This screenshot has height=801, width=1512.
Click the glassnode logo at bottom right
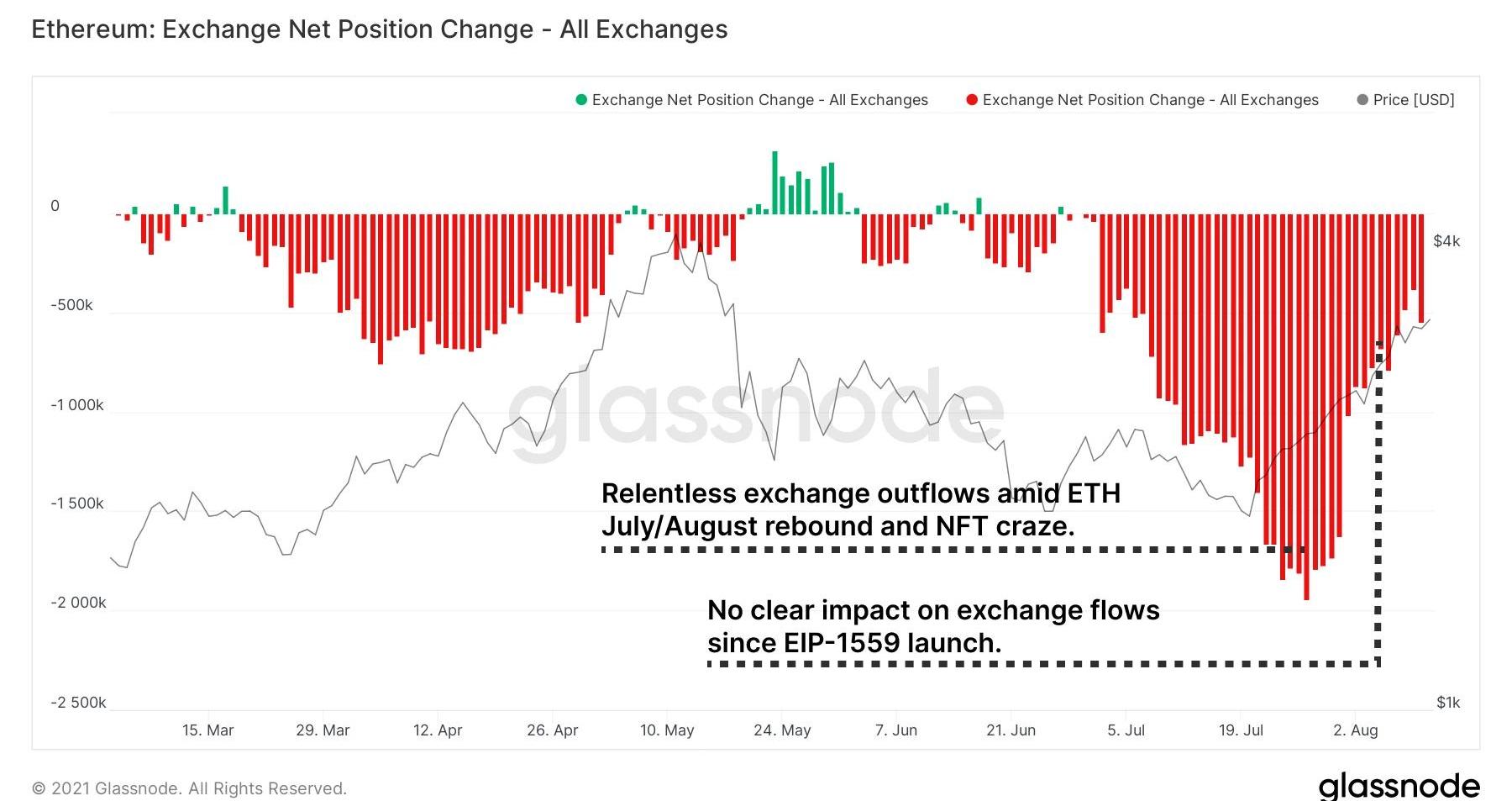tap(1399, 786)
